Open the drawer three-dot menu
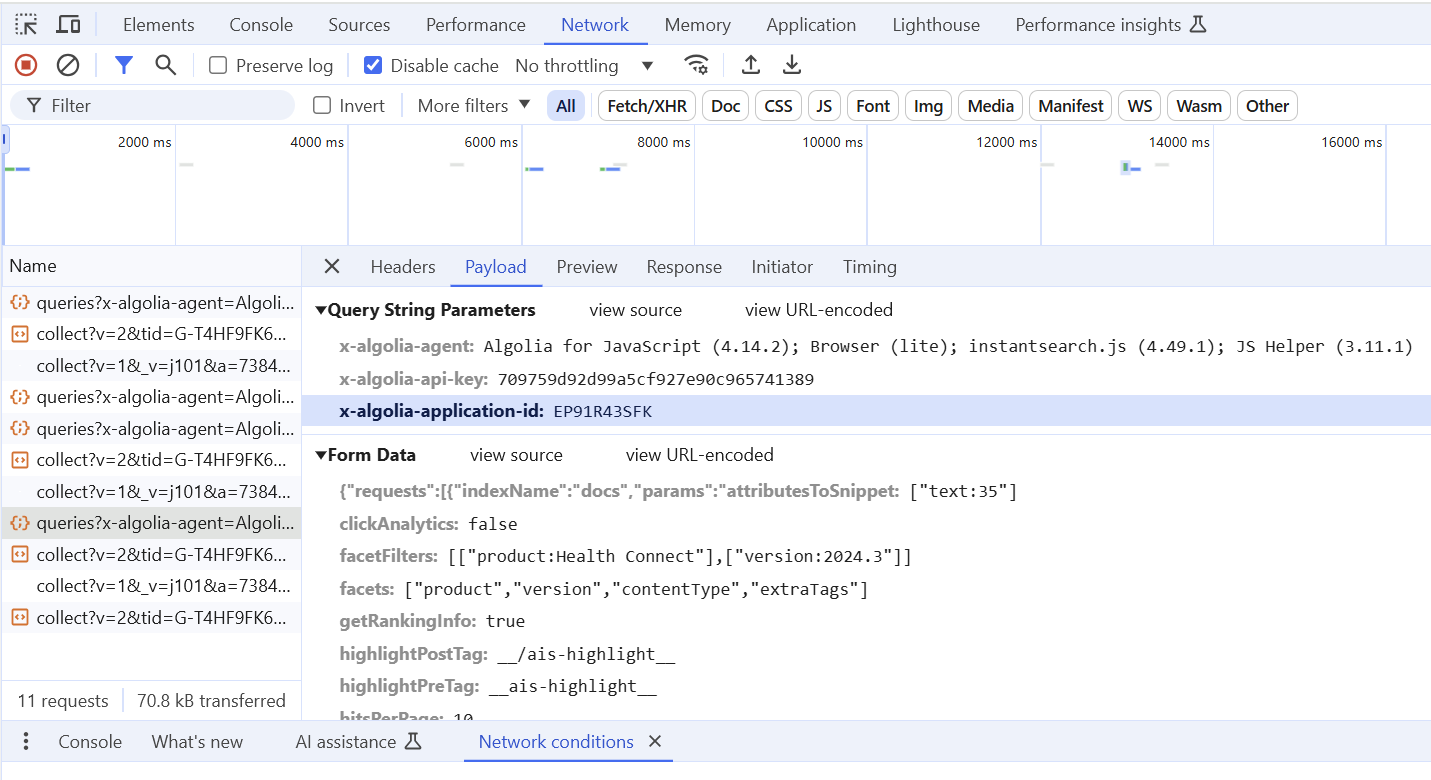Viewport: 1431px width, 780px height. click(x=26, y=741)
